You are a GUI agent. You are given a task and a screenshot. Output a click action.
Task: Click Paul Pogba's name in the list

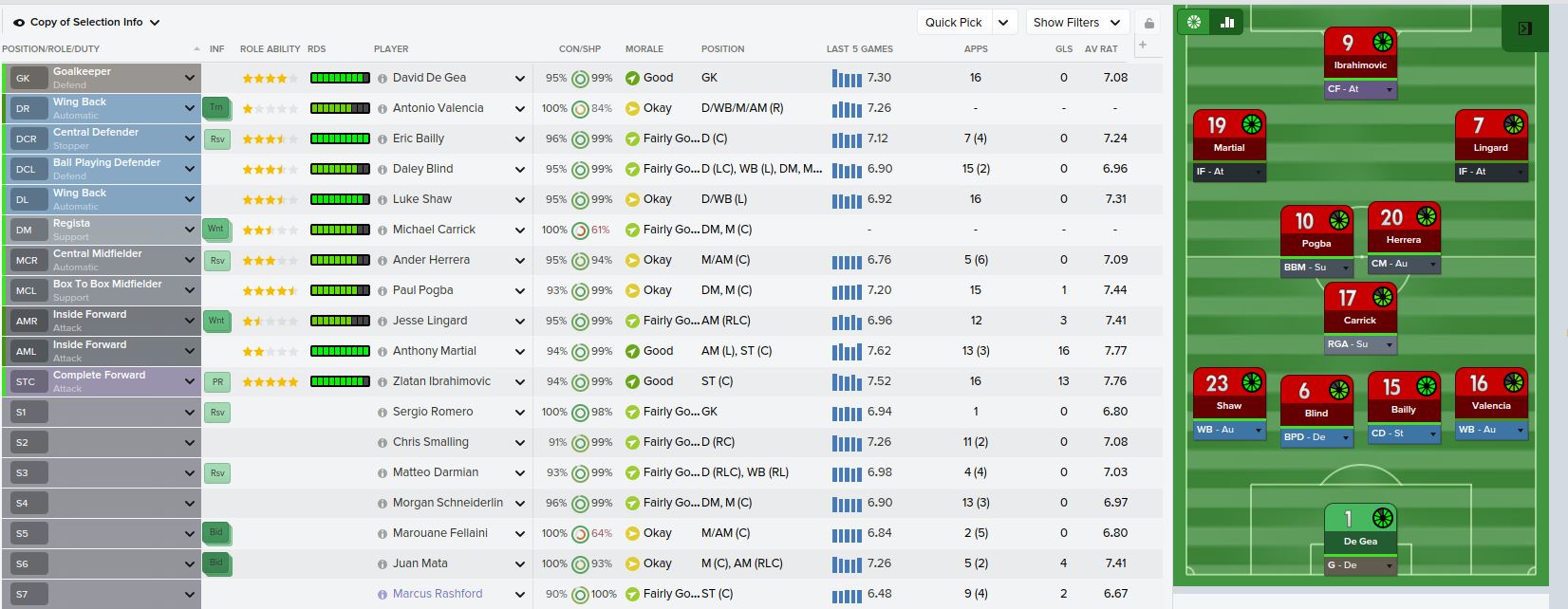coord(422,290)
